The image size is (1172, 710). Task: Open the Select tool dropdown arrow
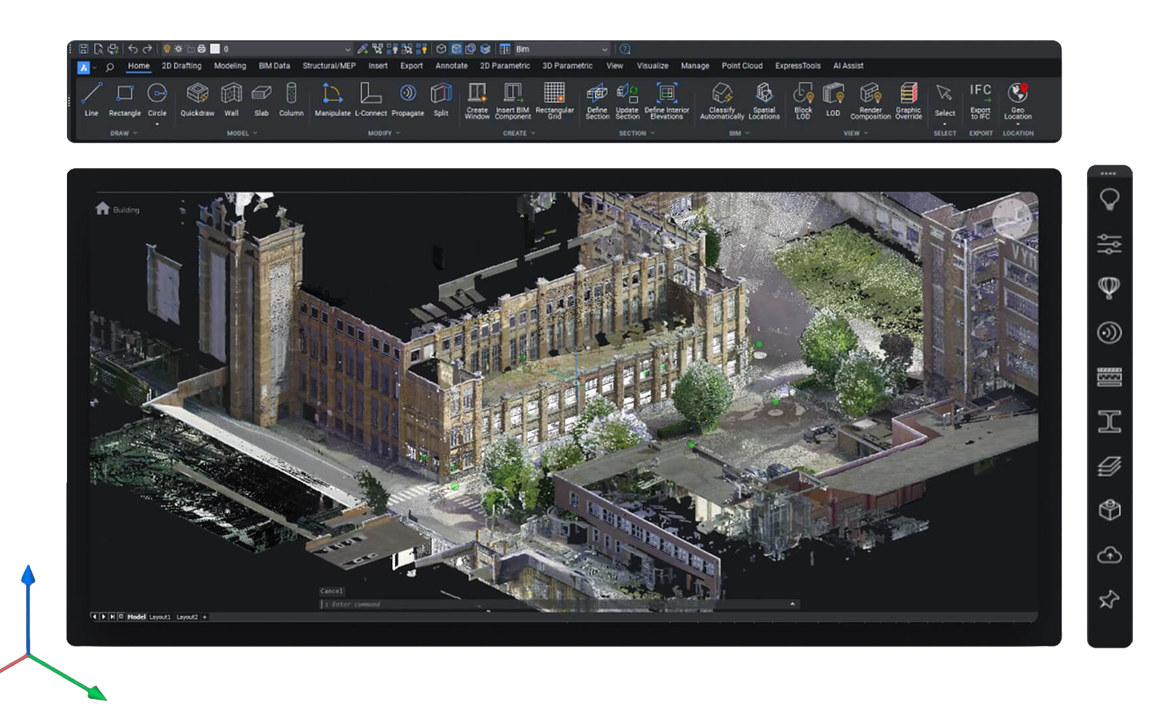tap(944, 122)
